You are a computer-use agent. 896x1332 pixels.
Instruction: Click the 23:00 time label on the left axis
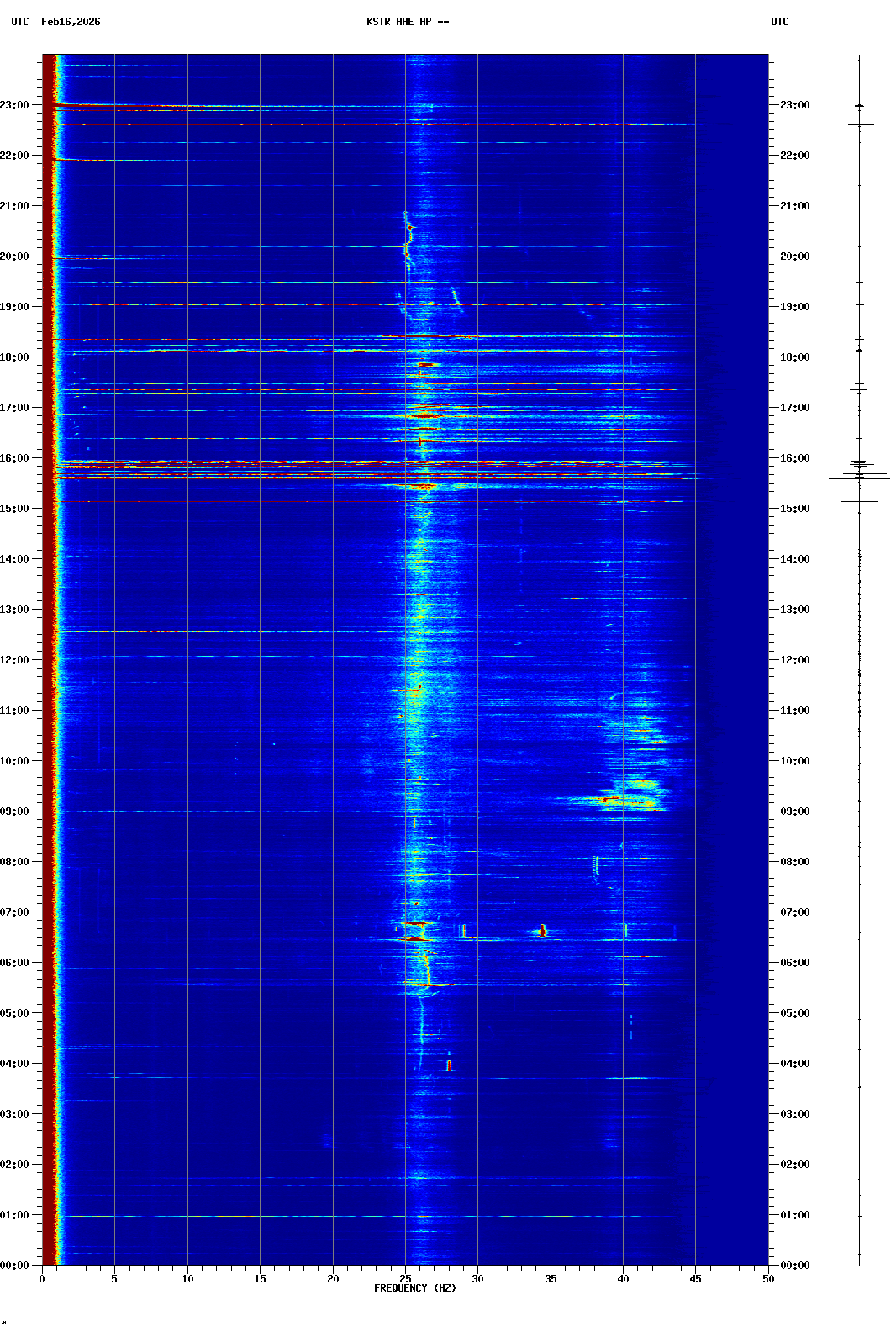click(15, 105)
